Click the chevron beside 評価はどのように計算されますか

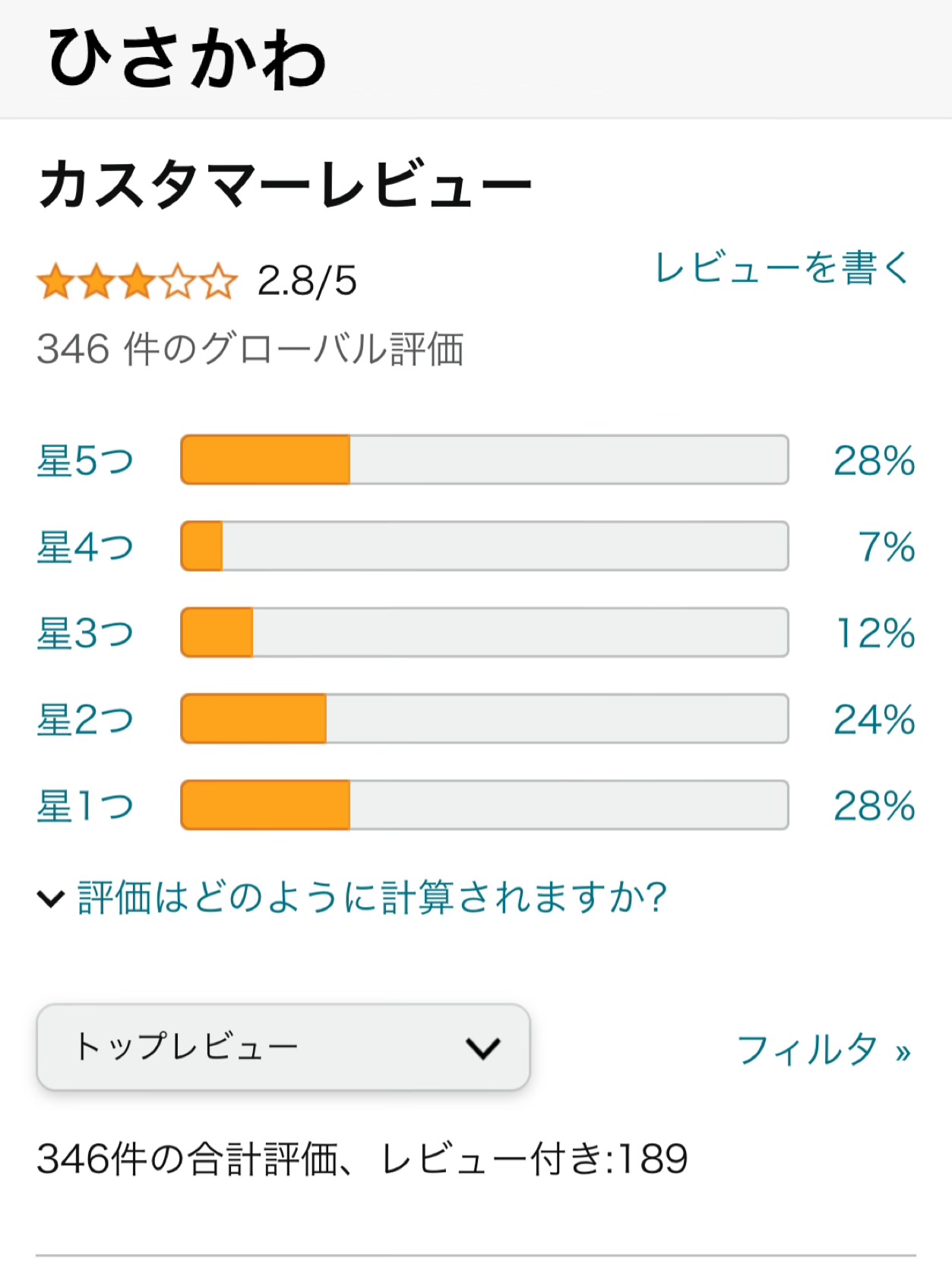click(51, 899)
